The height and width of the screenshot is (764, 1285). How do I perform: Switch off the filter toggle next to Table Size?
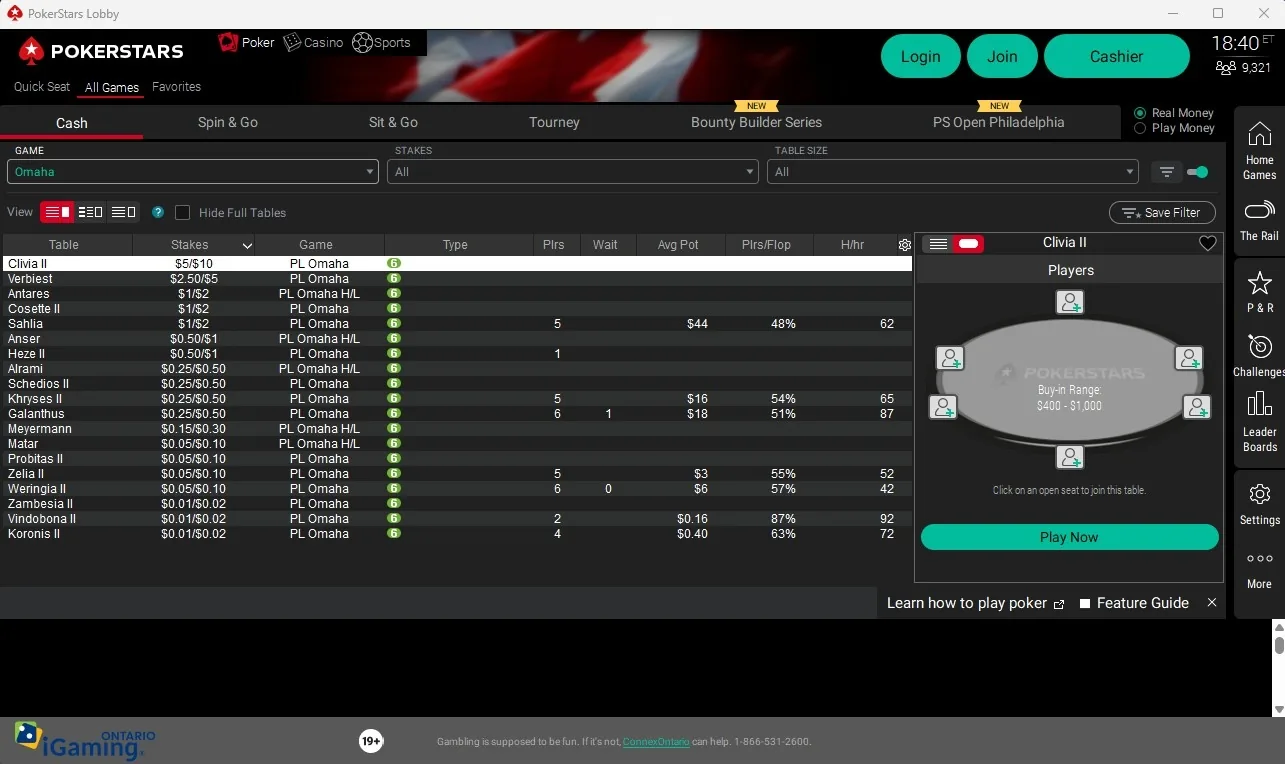1198,171
